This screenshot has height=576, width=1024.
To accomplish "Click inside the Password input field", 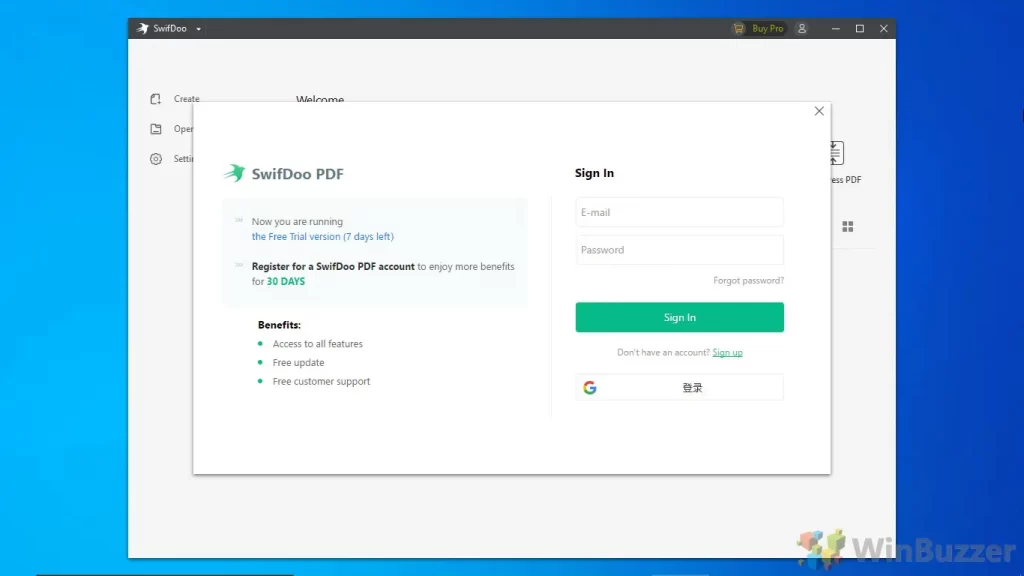I will pyautogui.click(x=679, y=250).
